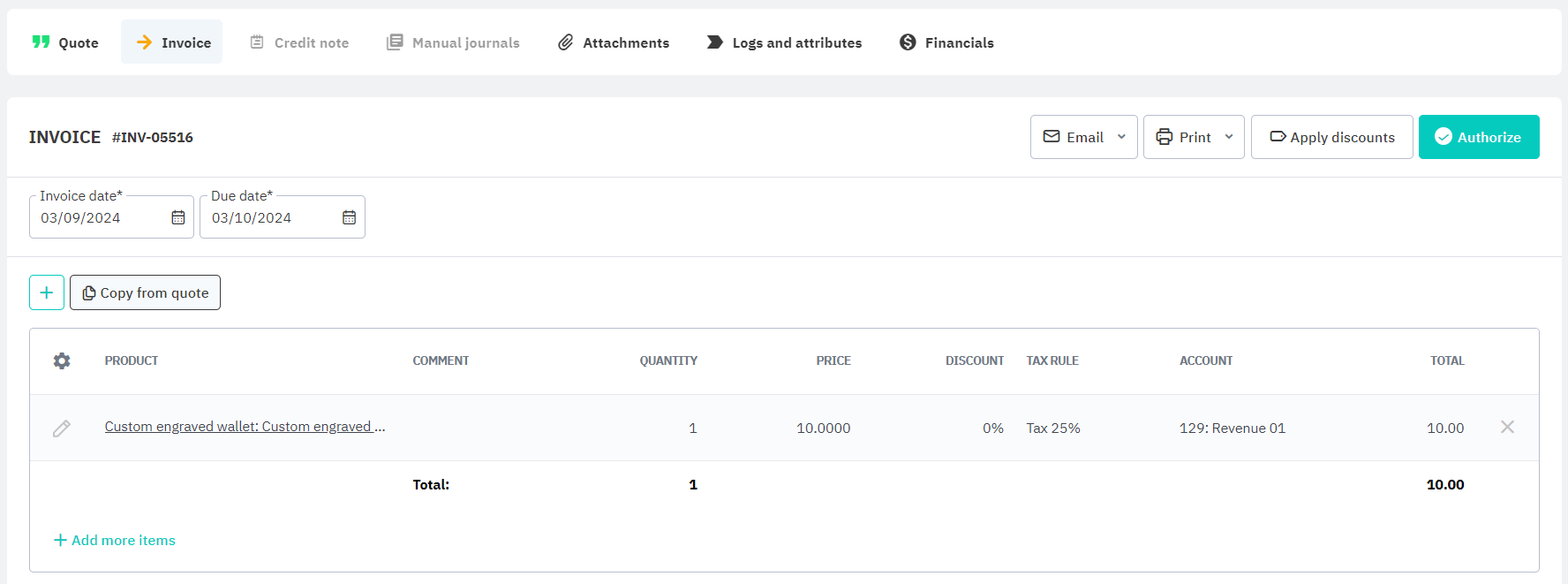Open the Due date calendar picker
Viewport: 1568px width, 584px height.
tap(349, 217)
